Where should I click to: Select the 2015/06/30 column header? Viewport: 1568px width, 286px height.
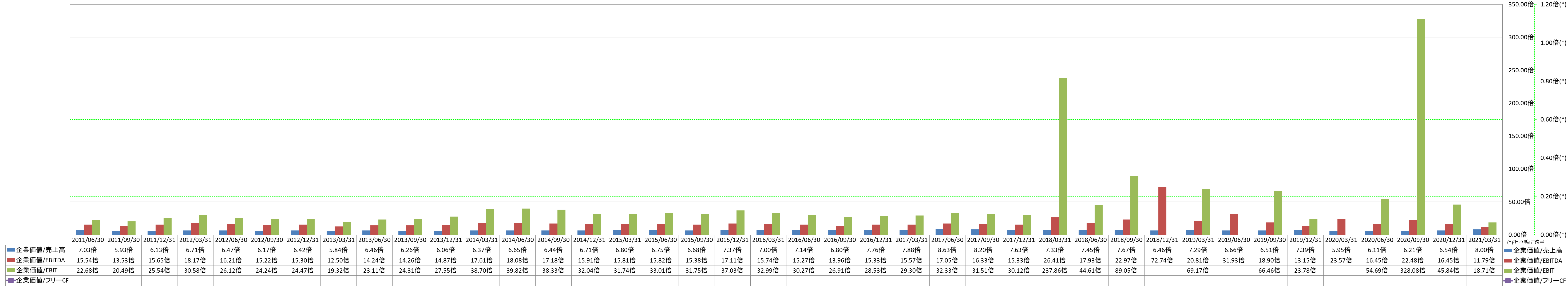661,240
